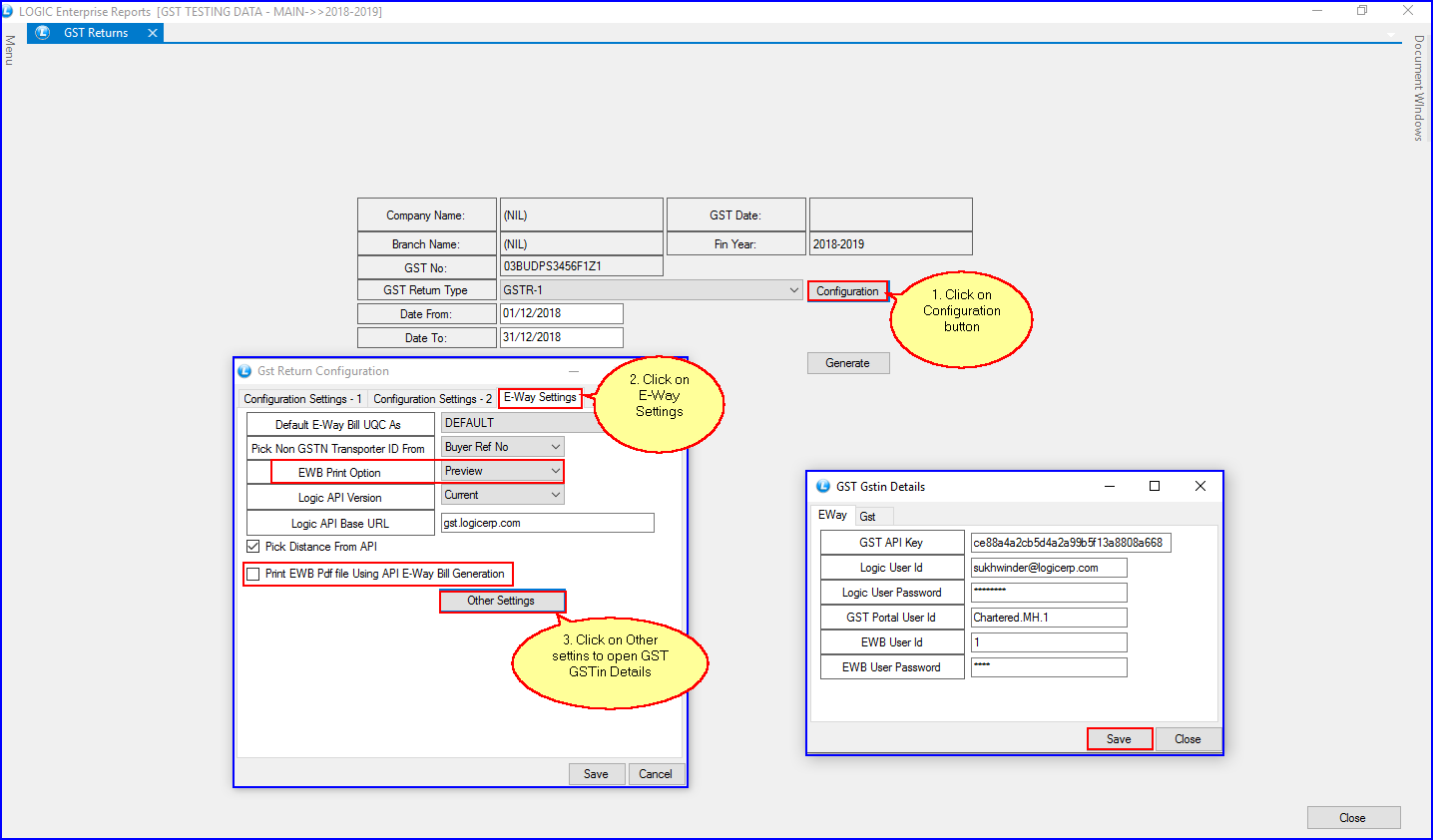Switch to Configuration Settings - 1 tab

302,399
